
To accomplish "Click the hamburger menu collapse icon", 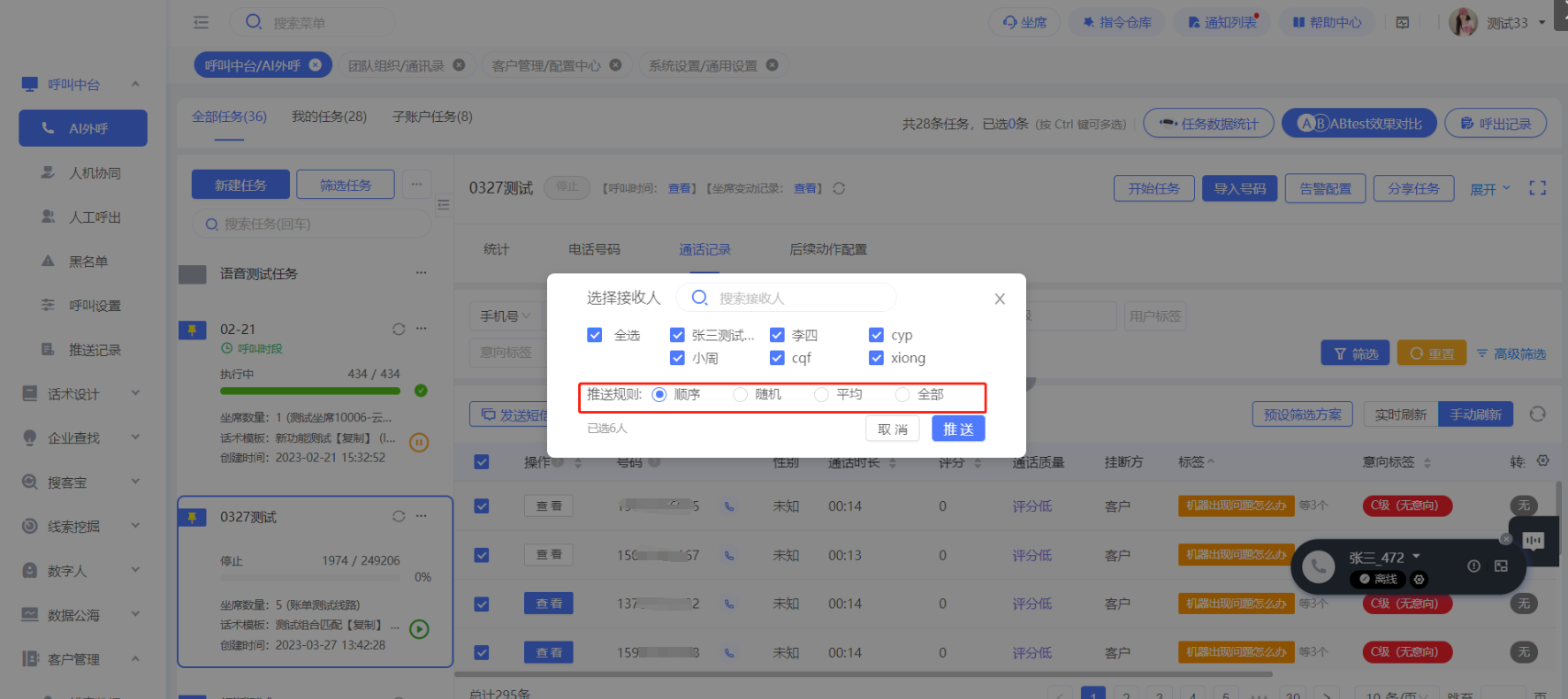I will pos(202,22).
